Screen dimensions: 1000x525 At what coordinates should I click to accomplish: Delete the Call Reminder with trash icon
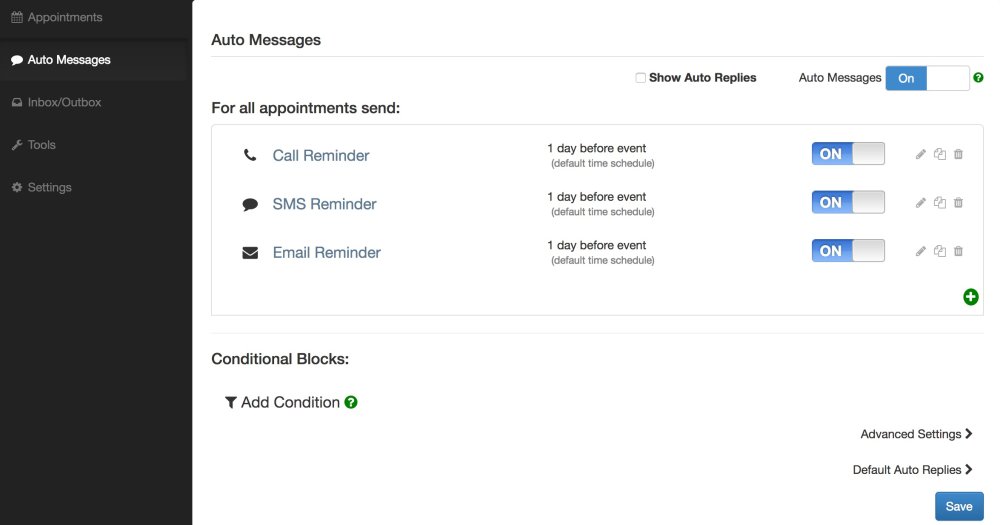point(958,154)
